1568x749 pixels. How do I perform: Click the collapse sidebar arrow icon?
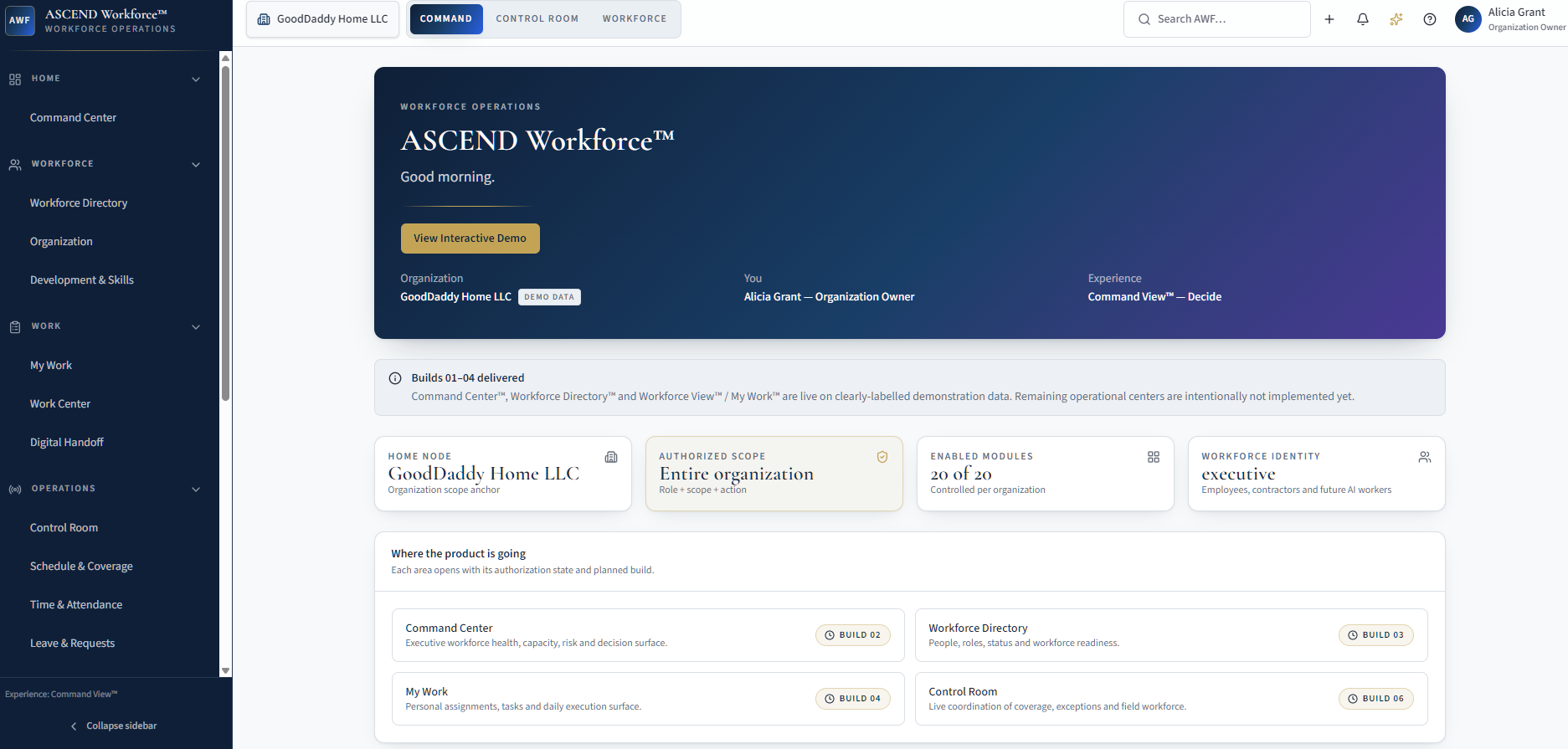(x=74, y=726)
